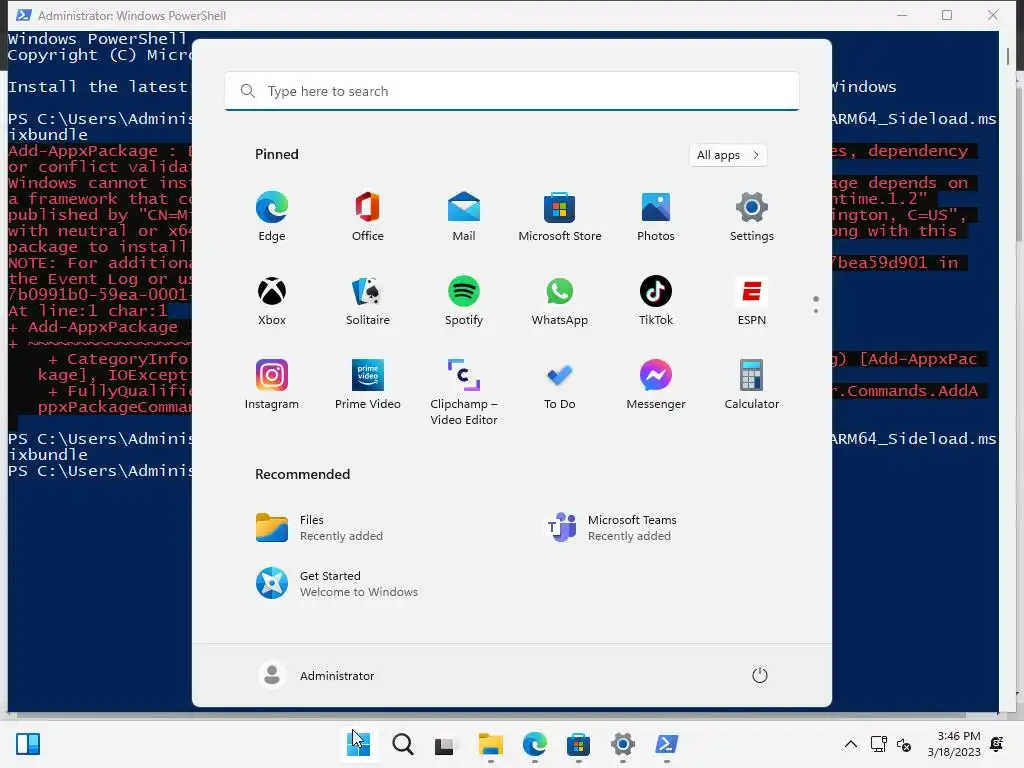Screen dimensions: 1024x768
Task: Open Administrator account menu
Action: coord(317,675)
